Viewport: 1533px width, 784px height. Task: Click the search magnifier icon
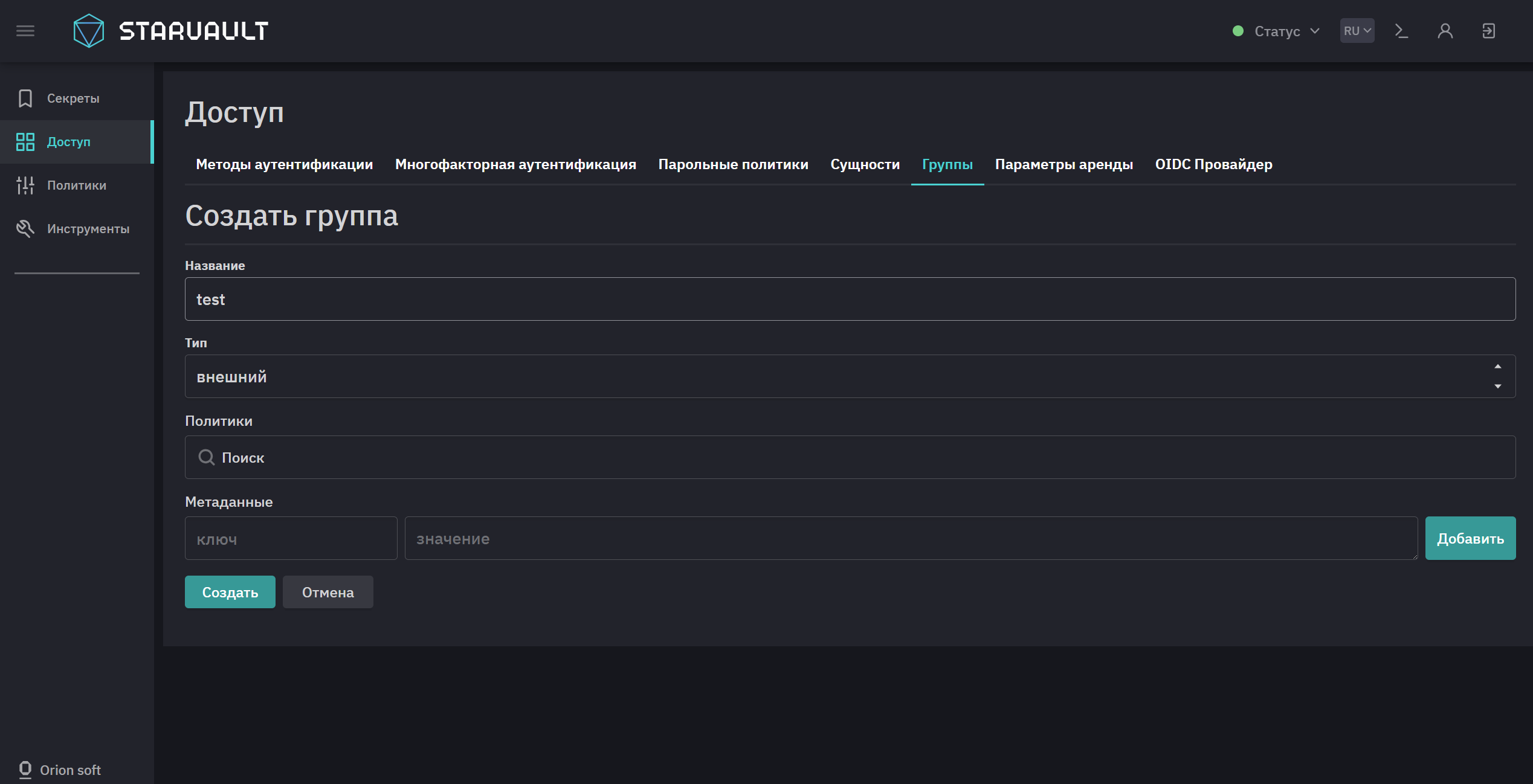[x=207, y=457]
